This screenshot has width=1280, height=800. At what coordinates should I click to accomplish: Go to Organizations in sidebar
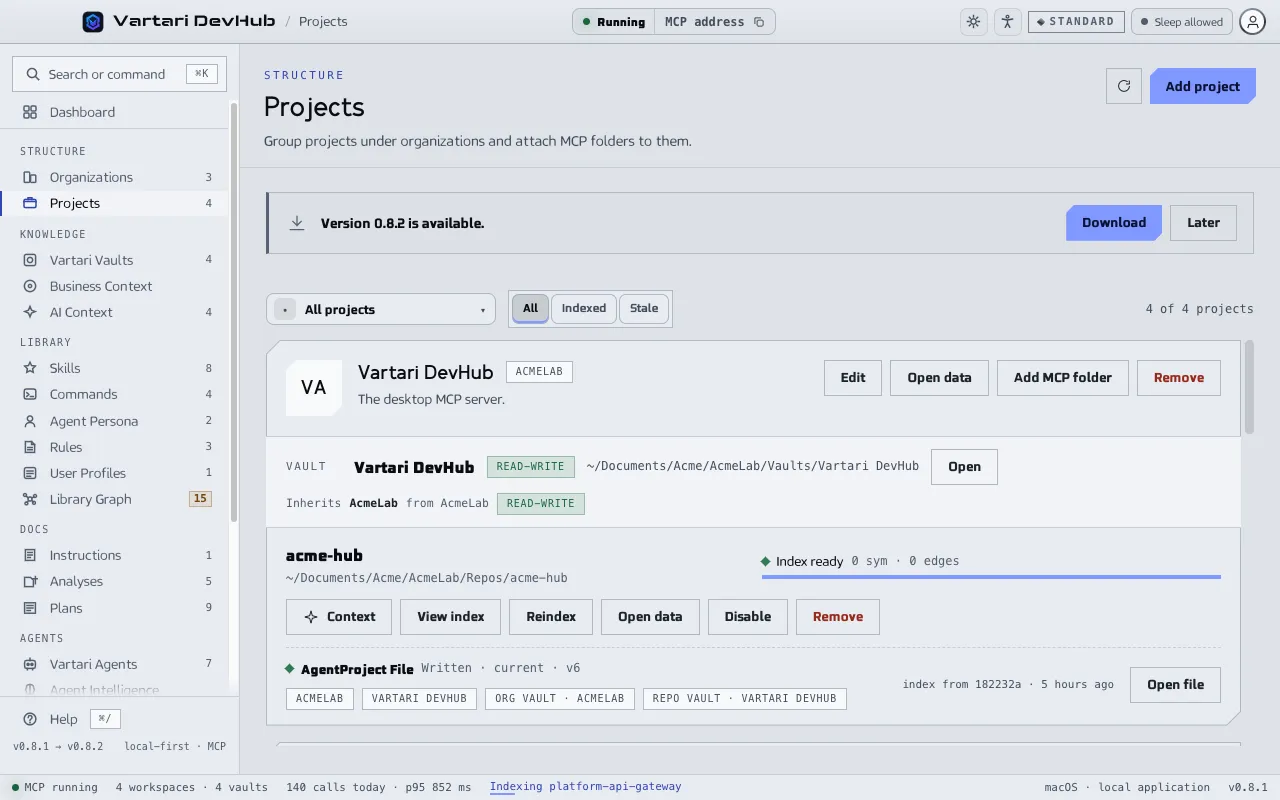[114, 177]
